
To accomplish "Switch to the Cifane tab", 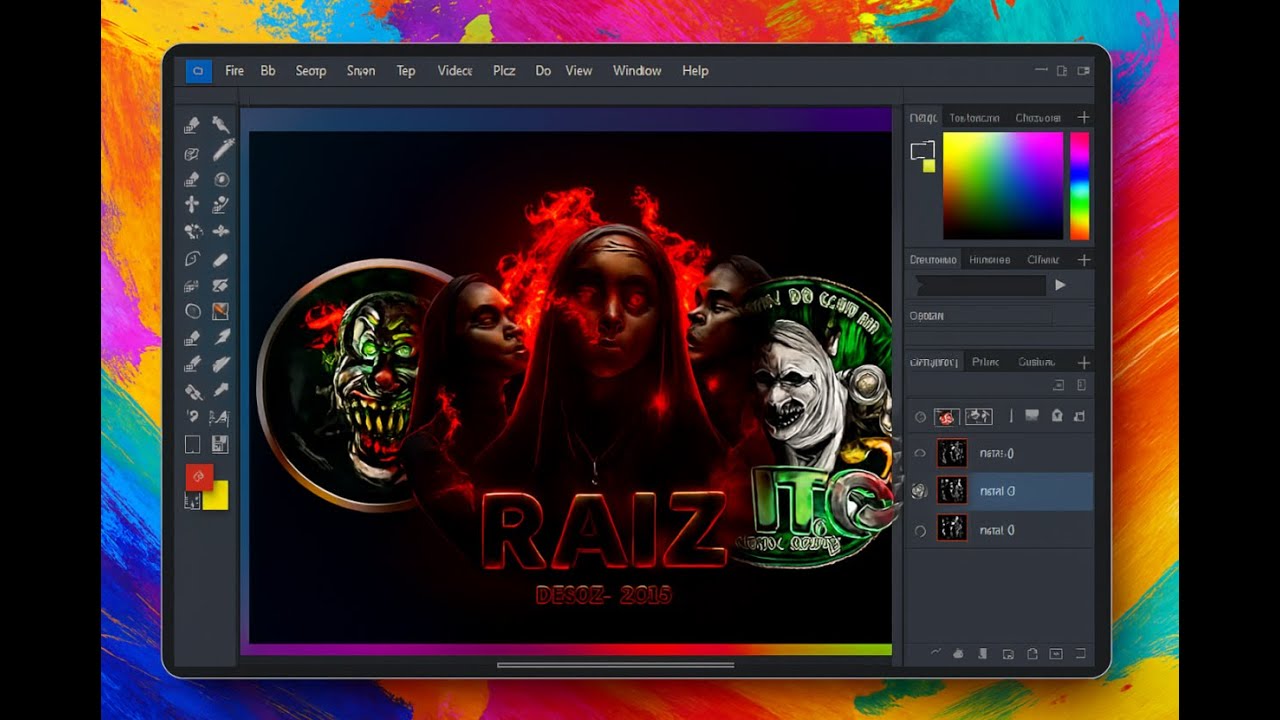I will tap(1043, 260).
